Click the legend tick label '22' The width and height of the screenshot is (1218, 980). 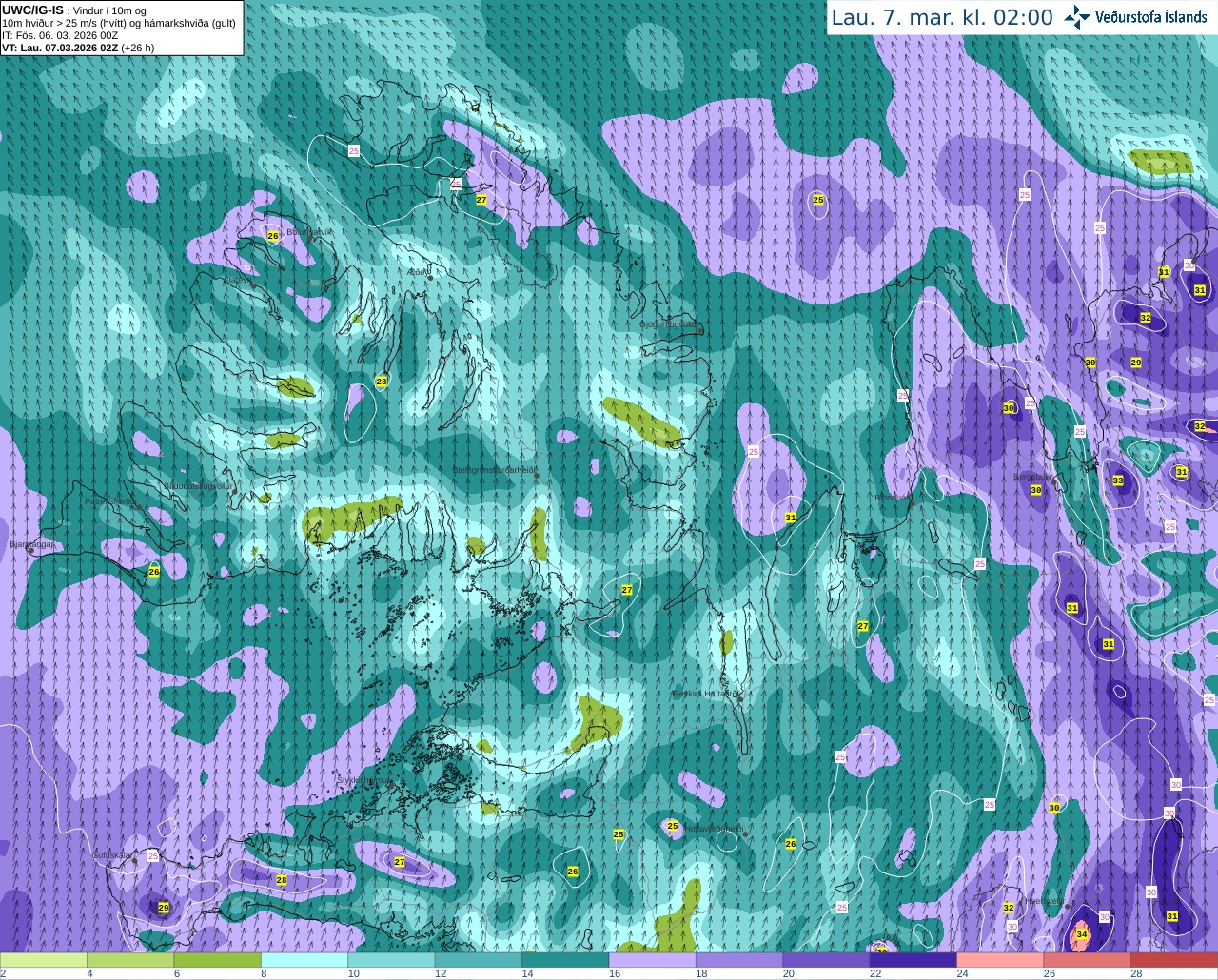point(875,973)
